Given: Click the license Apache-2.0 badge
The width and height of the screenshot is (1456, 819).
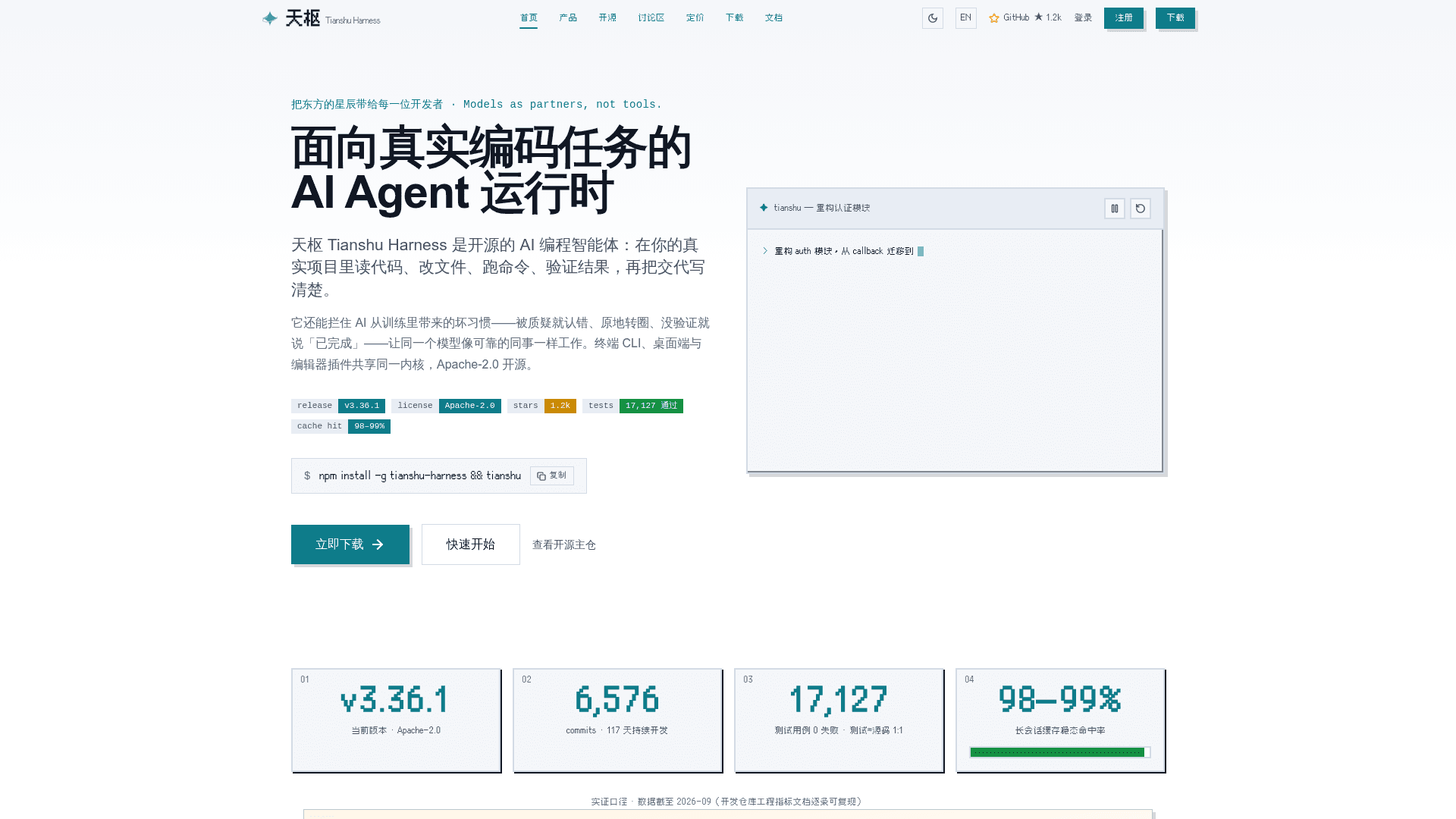Looking at the screenshot, I should (x=447, y=406).
